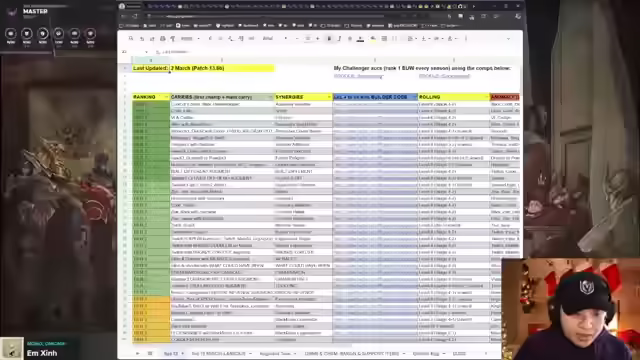Open the search menus magnifier in Sheets toolbar
This screenshot has height=360, width=640.
[x=131, y=38]
